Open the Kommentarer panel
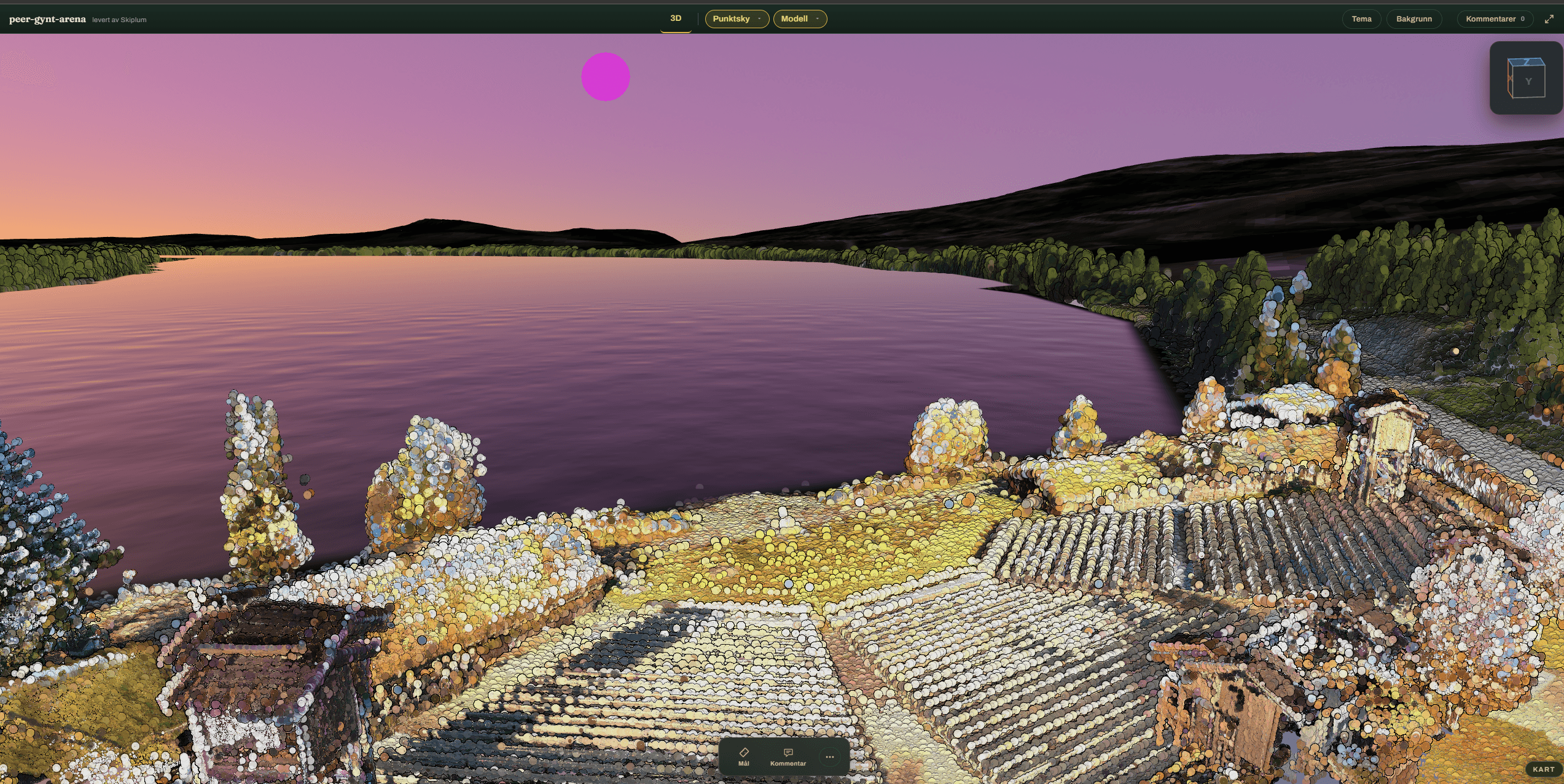This screenshot has width=1564, height=784. tap(1495, 19)
